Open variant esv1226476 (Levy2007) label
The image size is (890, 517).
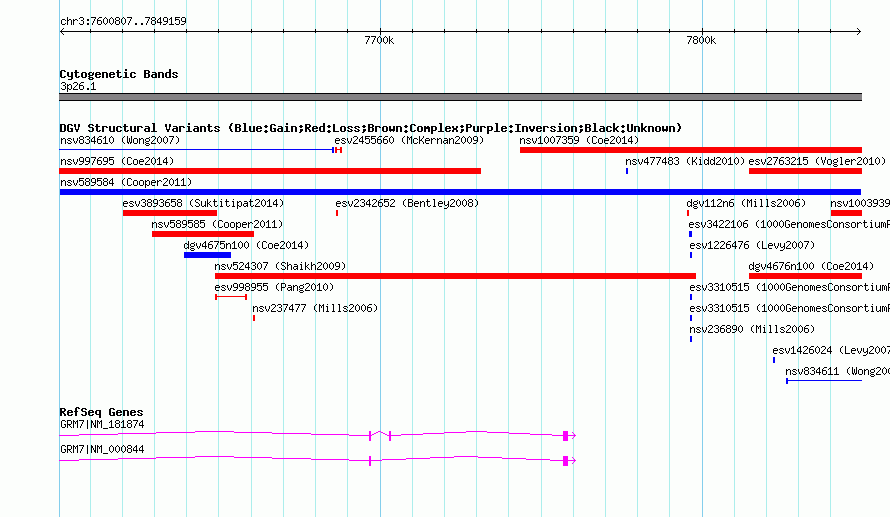(x=752, y=245)
